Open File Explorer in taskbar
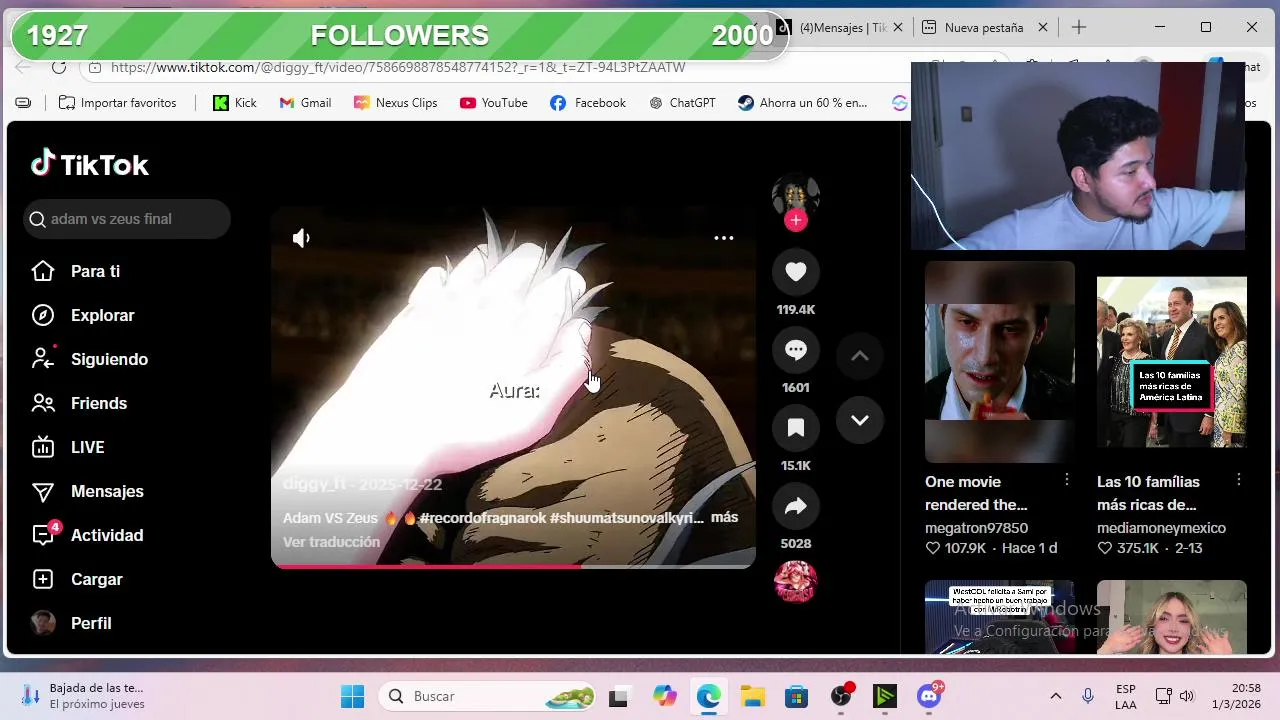 753,696
